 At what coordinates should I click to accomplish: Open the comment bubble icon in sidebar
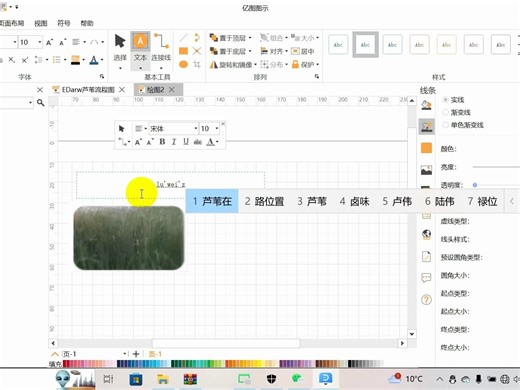426,278
